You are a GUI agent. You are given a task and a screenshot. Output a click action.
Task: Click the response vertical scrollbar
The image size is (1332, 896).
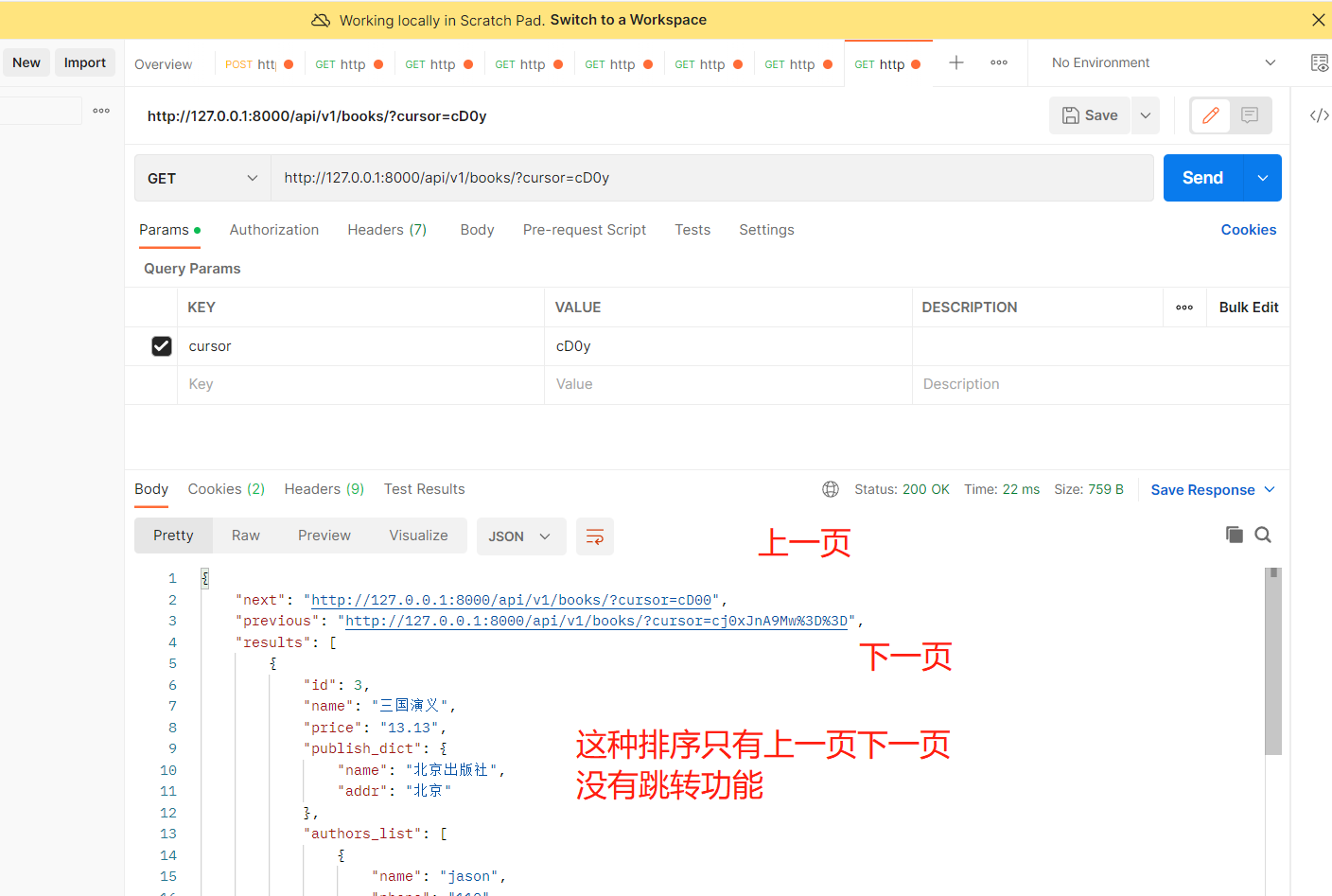pos(1273,662)
